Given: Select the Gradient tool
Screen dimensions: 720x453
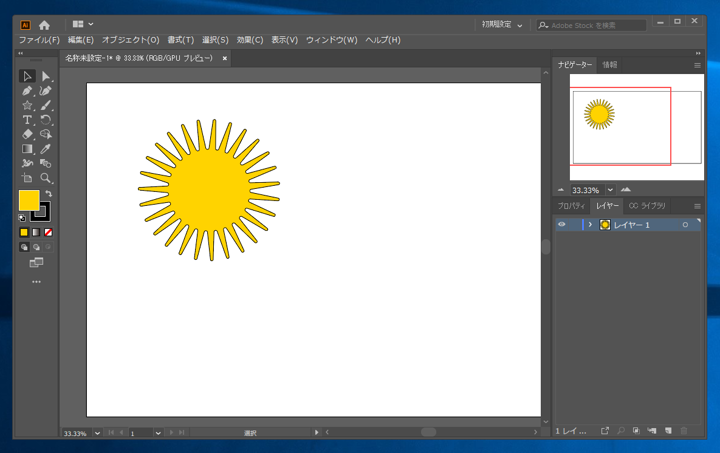Looking at the screenshot, I should (x=28, y=149).
